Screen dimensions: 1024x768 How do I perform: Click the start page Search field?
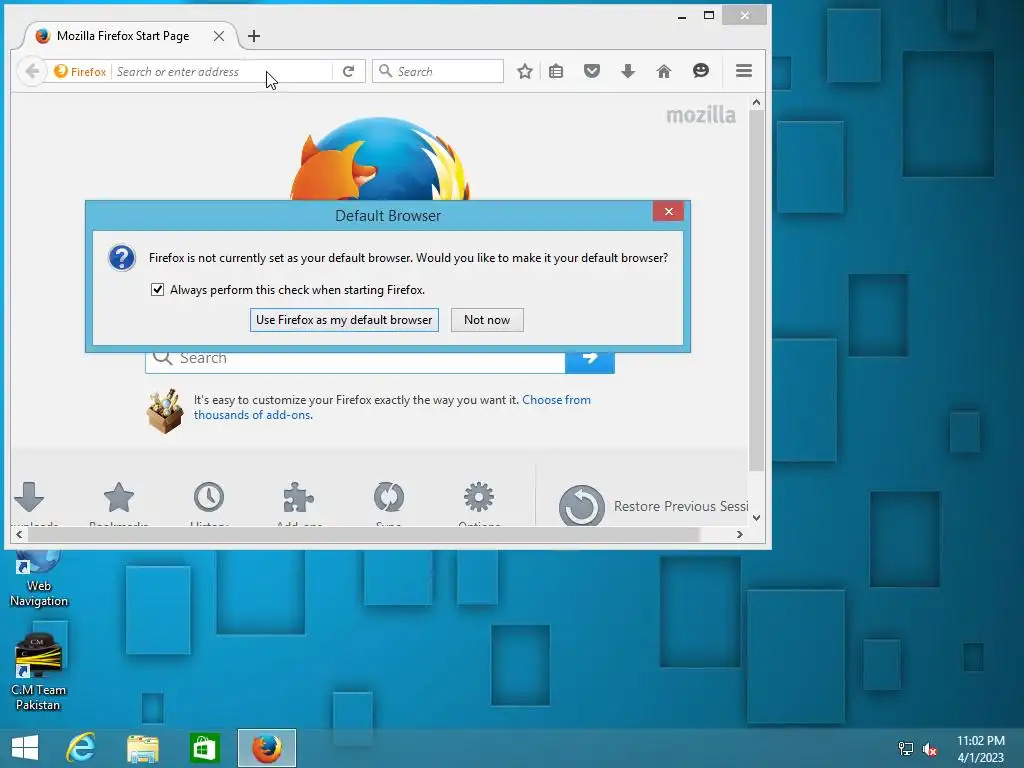(355, 361)
